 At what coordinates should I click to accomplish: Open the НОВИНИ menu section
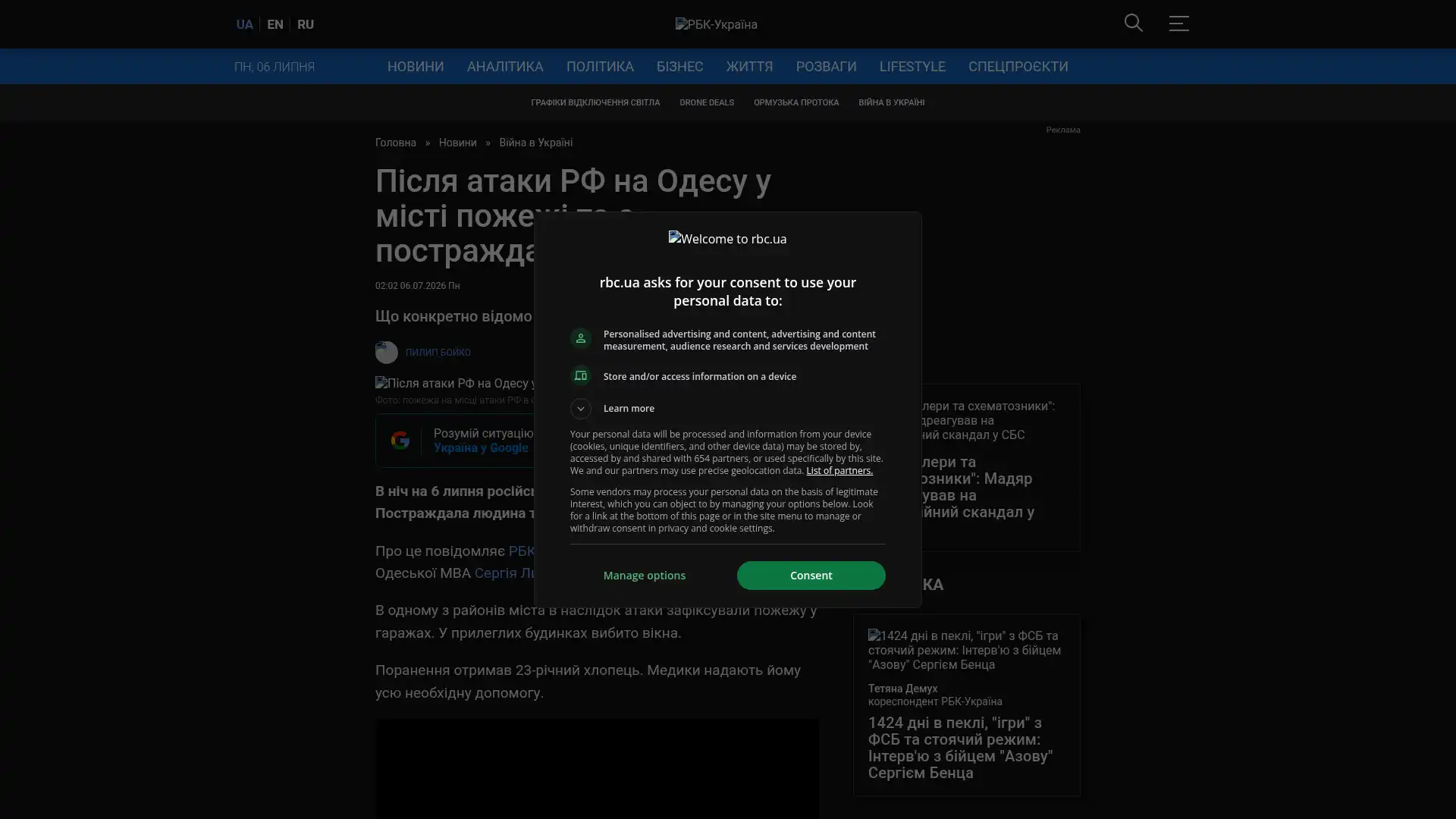point(416,67)
